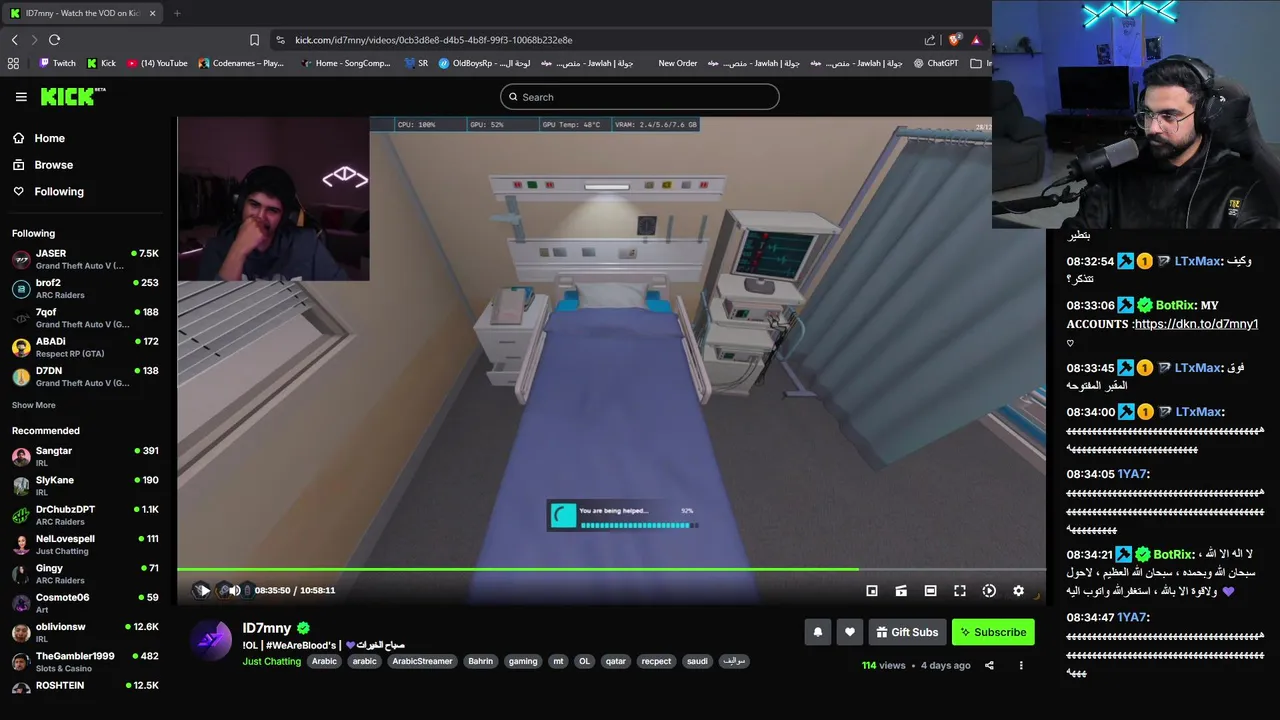The width and height of the screenshot is (1280, 720).
Task: Switch to the ID7mny VOD browser tab
Action: 83,13
